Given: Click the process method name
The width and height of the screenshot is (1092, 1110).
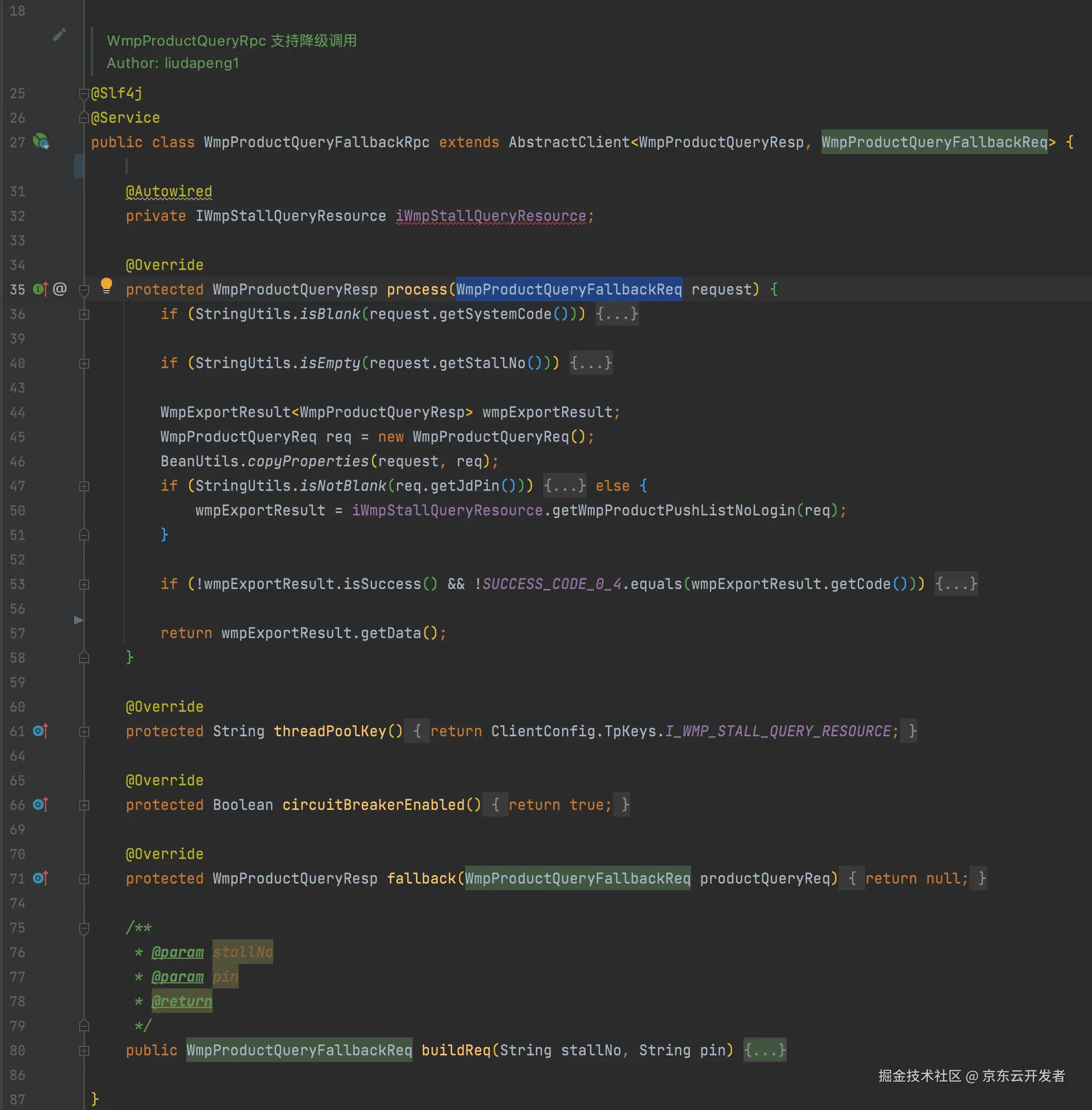Looking at the screenshot, I should coord(417,289).
